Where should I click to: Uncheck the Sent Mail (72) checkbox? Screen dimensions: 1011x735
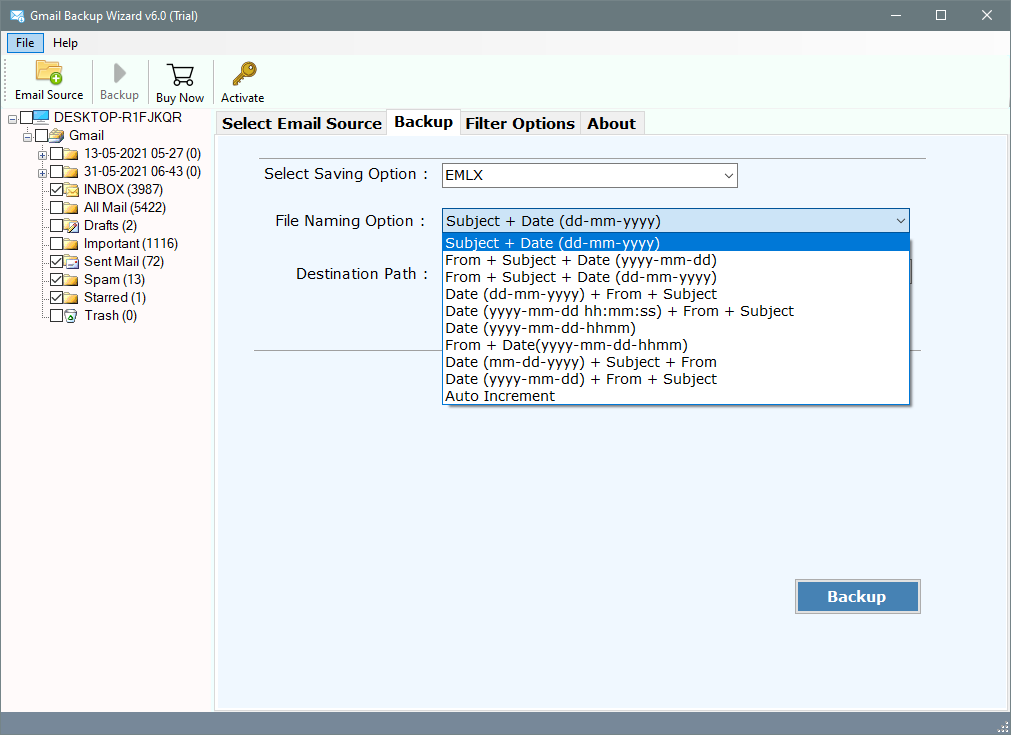pyautogui.click(x=57, y=262)
